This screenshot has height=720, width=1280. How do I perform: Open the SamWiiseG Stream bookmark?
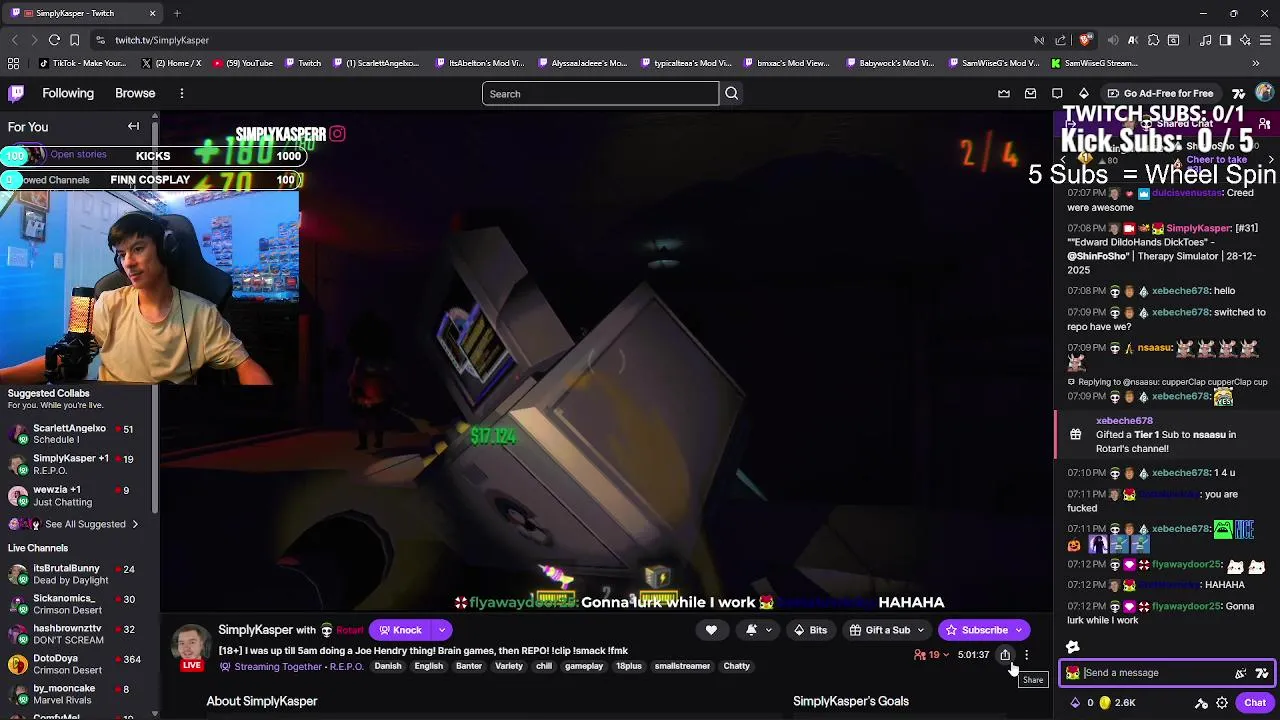[1094, 63]
